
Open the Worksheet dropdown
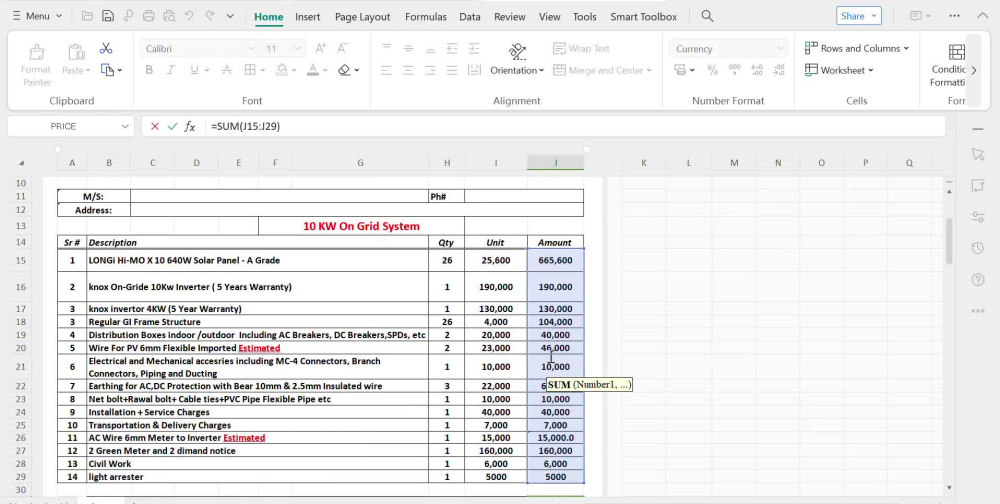point(839,70)
